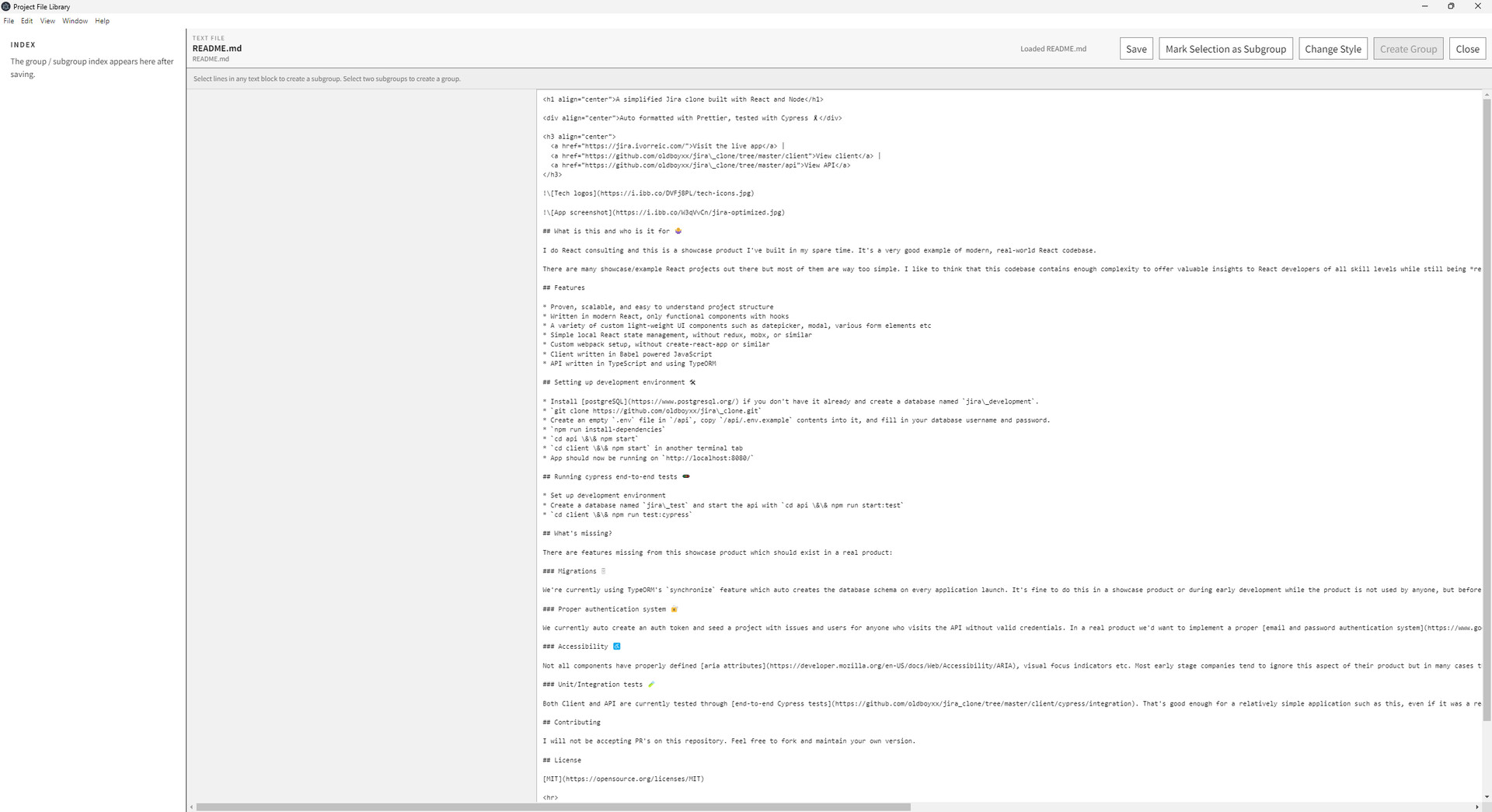Screen dimensions: 1492x812
Task: Click the 'App screenshot' image line
Action: (664, 212)
